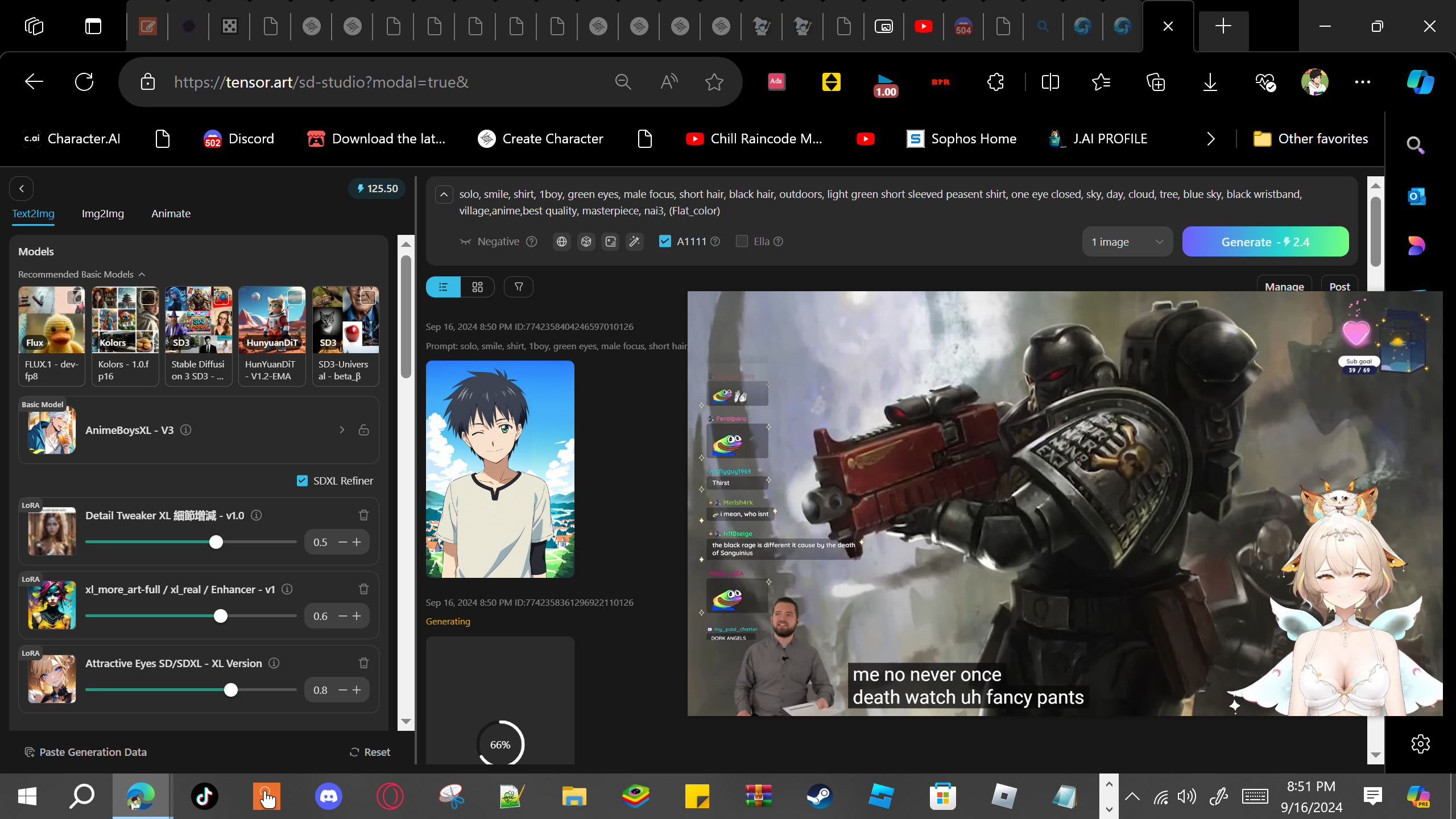Click the Ella help icon
This screenshot has height=819, width=1456.
point(779,242)
